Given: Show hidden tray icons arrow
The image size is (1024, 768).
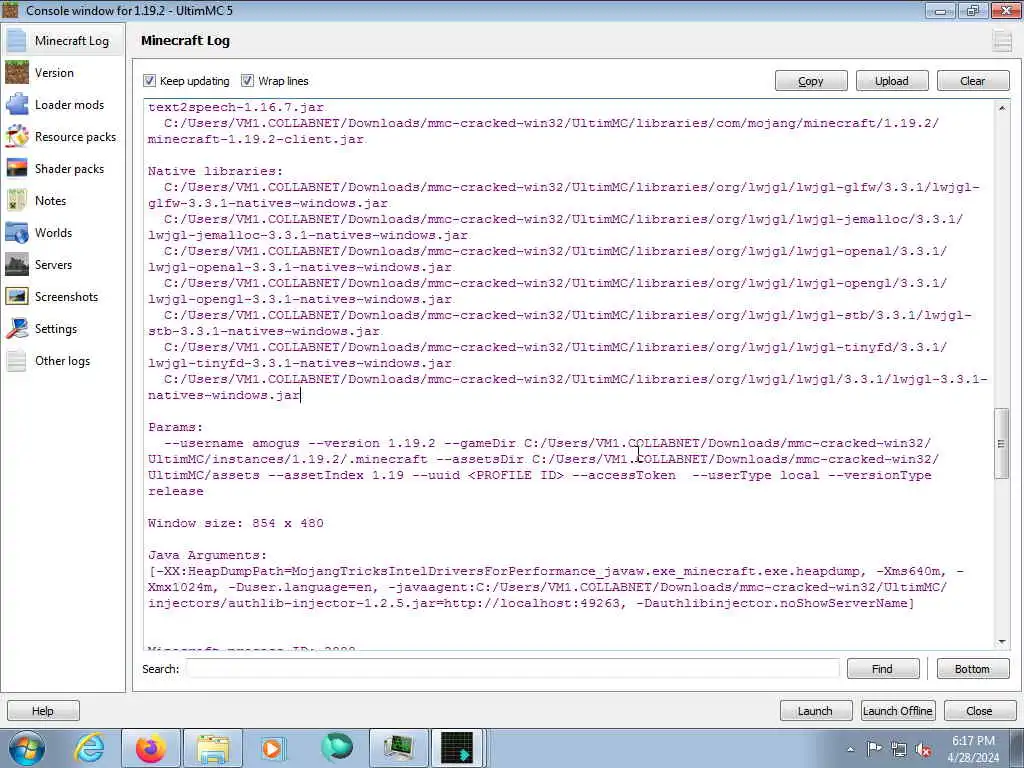Looking at the screenshot, I should [x=850, y=749].
